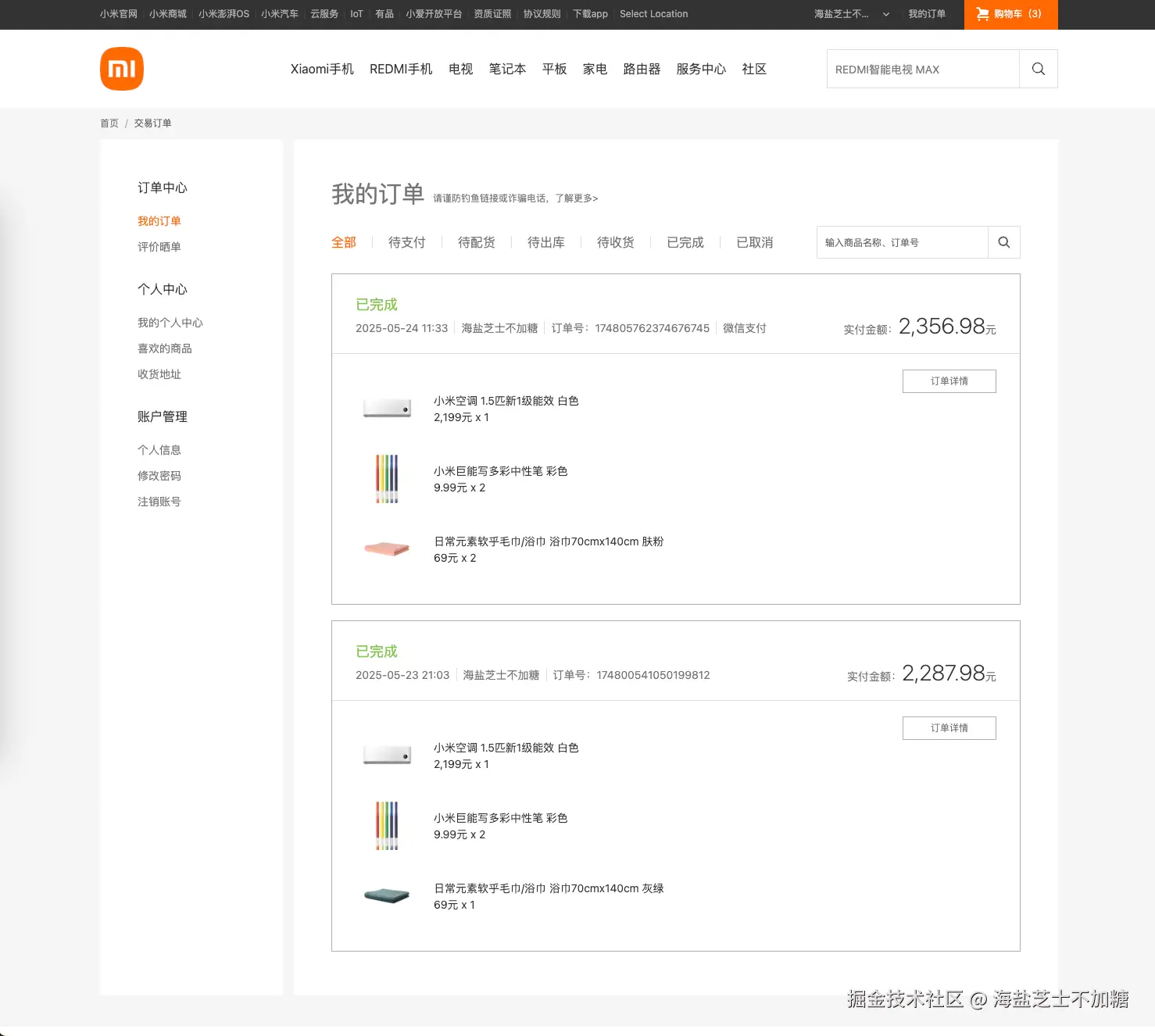Open the 服务中心 nav item
The width and height of the screenshot is (1155, 1036).
tap(702, 69)
